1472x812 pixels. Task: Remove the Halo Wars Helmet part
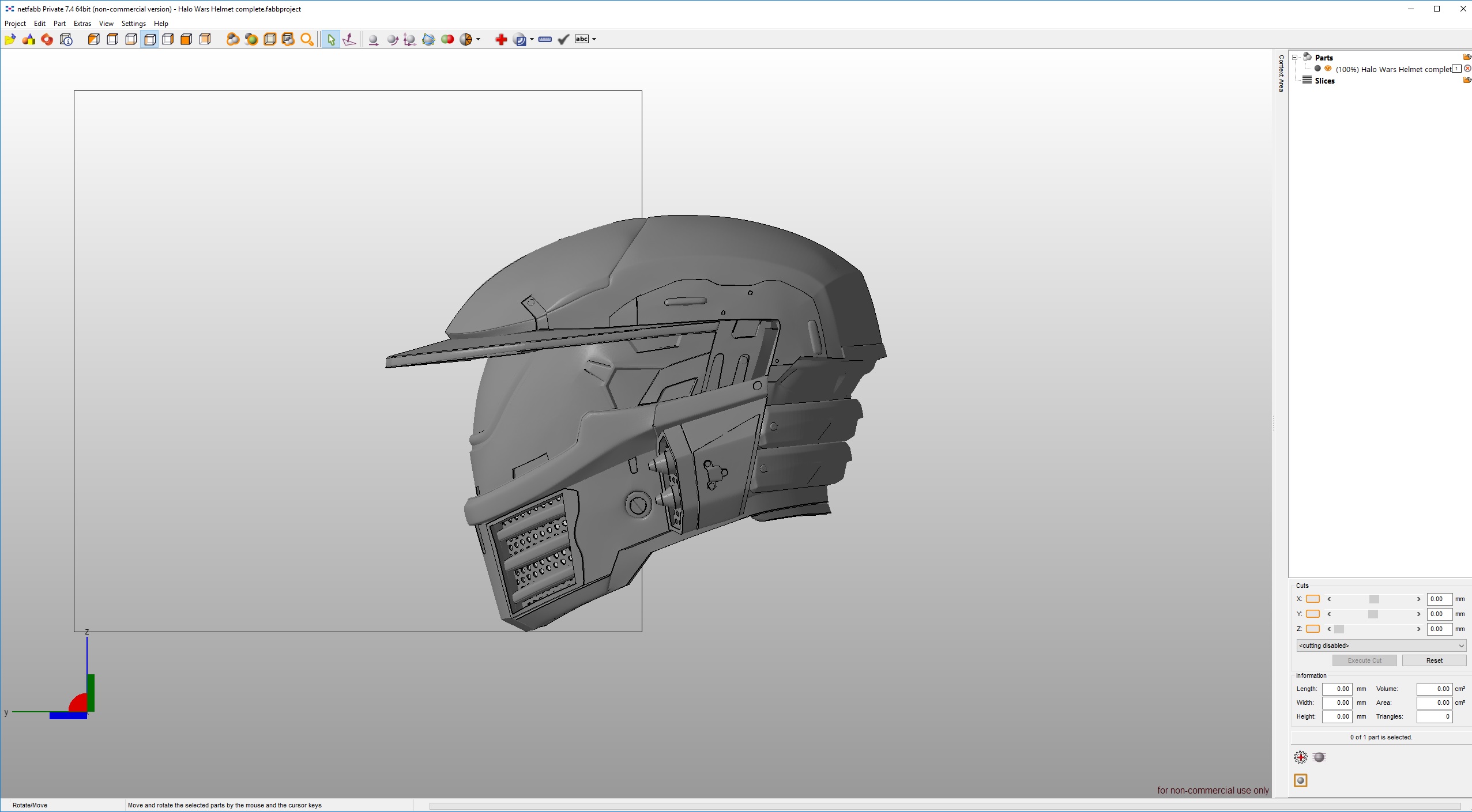[1468, 69]
